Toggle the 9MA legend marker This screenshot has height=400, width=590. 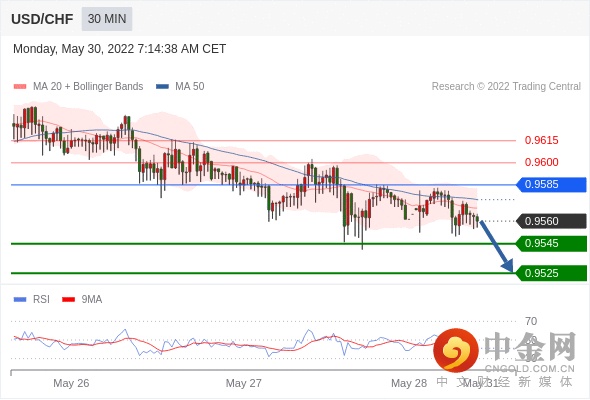(x=68, y=300)
